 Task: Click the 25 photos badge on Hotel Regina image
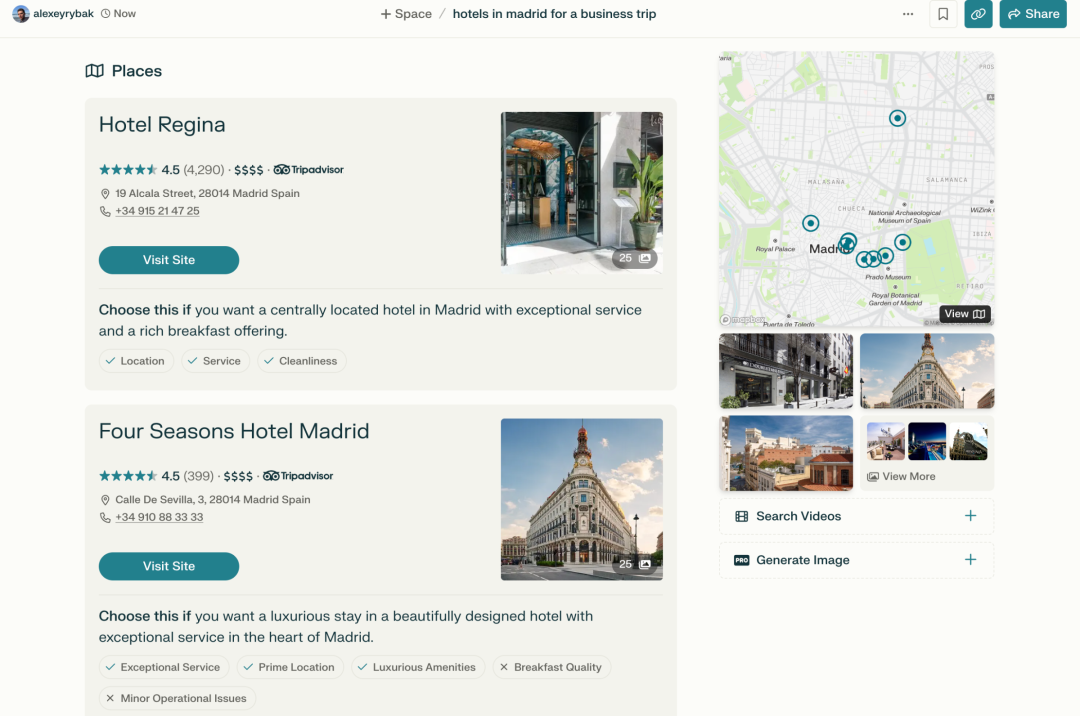634,258
